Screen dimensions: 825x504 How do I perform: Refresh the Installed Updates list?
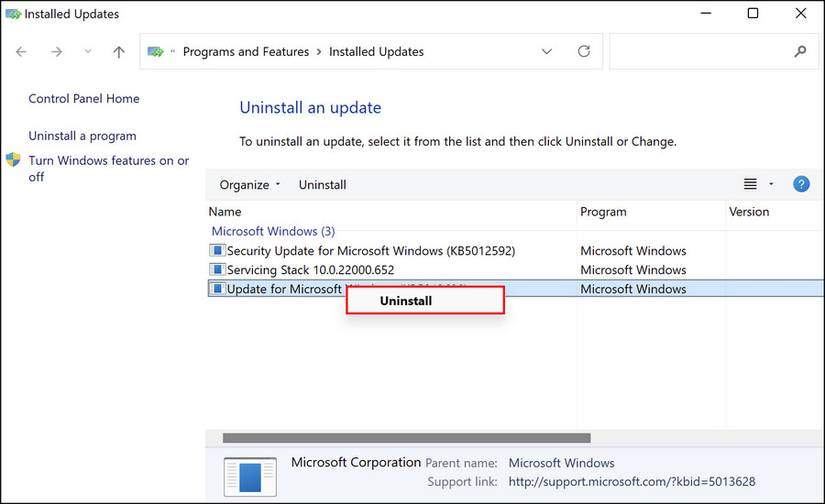[583, 51]
